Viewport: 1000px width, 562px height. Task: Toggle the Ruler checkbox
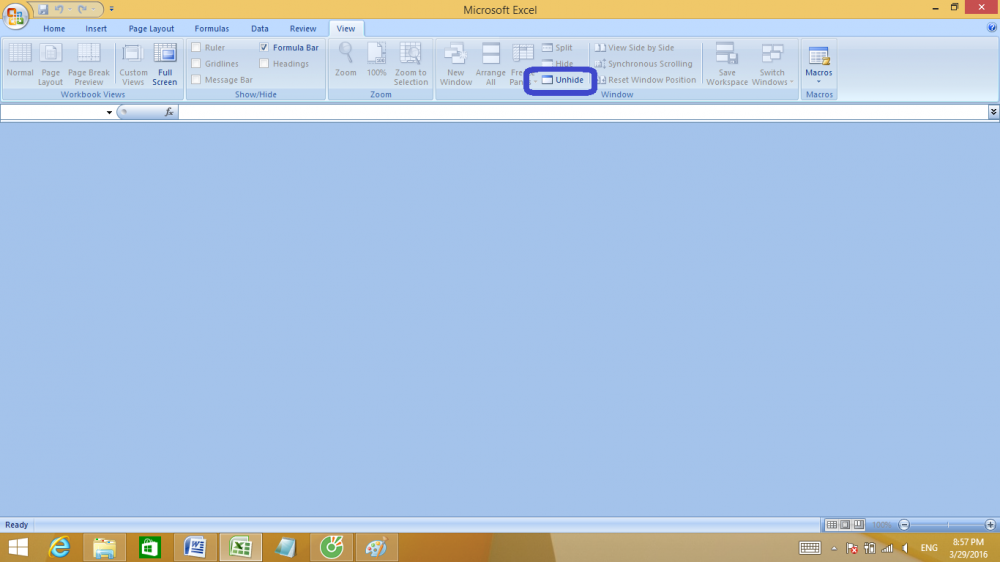point(196,47)
